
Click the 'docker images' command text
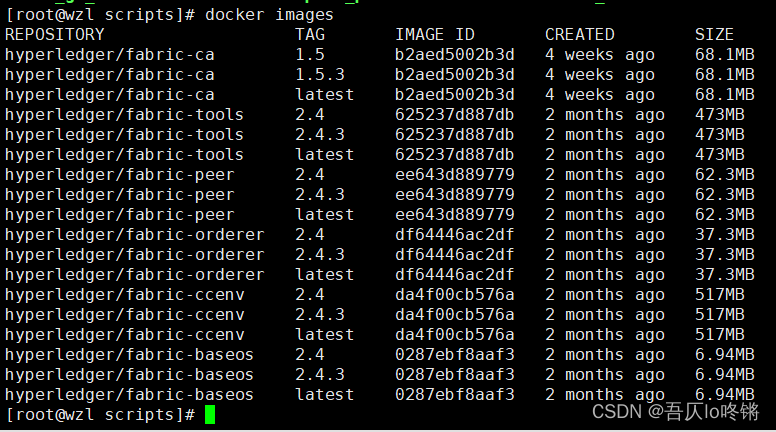(269, 15)
